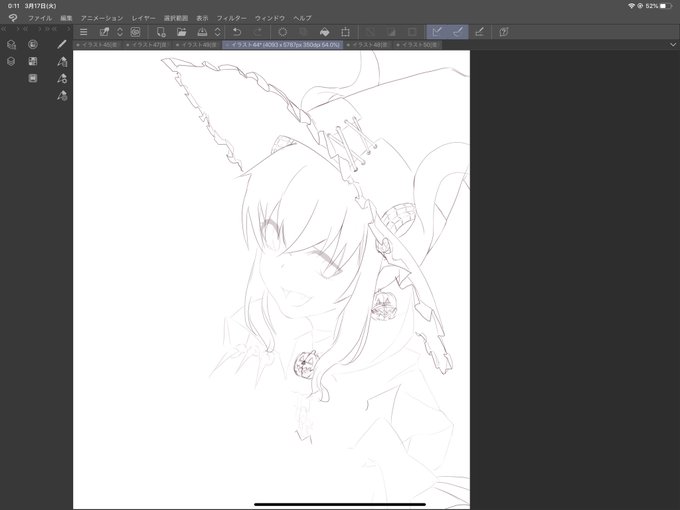Open the ヘルプ menu
Screen dimensions: 680x510
[302, 18]
